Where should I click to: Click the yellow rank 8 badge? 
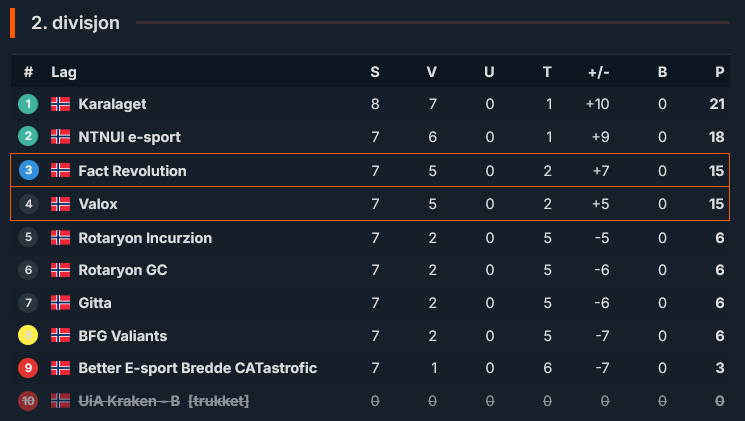(28, 335)
